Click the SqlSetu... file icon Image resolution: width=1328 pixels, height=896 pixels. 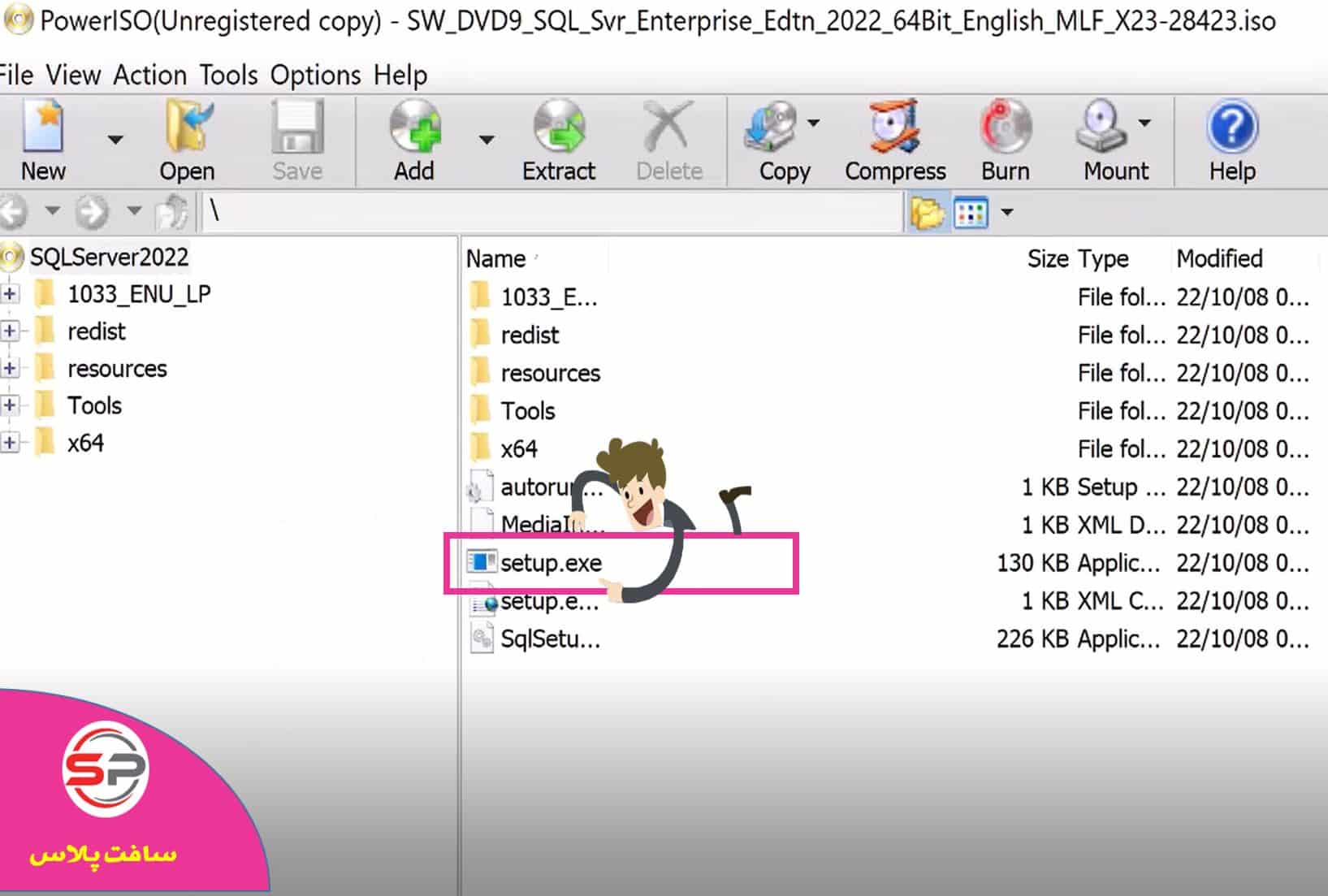pyautogui.click(x=481, y=639)
